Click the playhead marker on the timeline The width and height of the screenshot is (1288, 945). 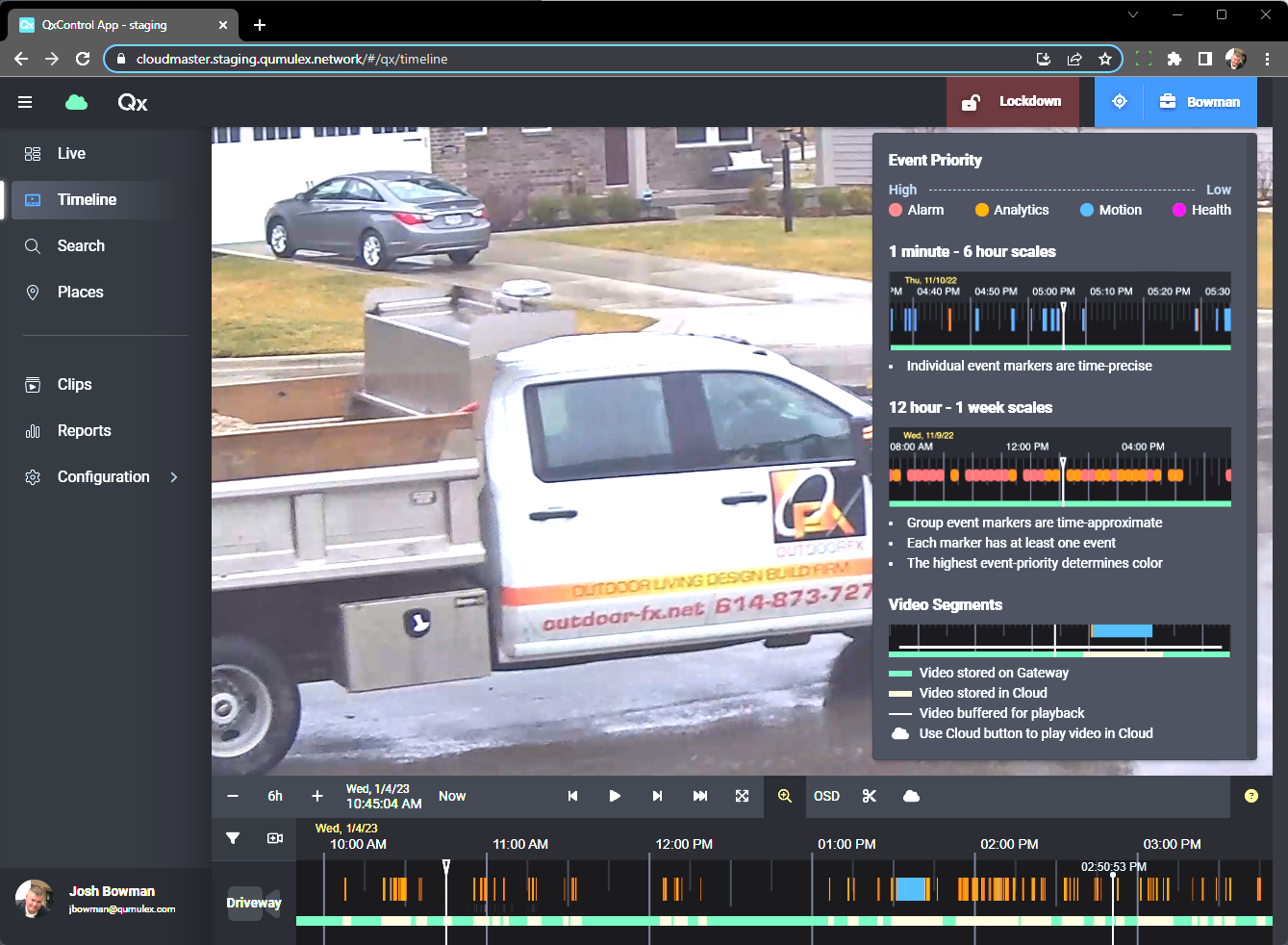point(446,868)
